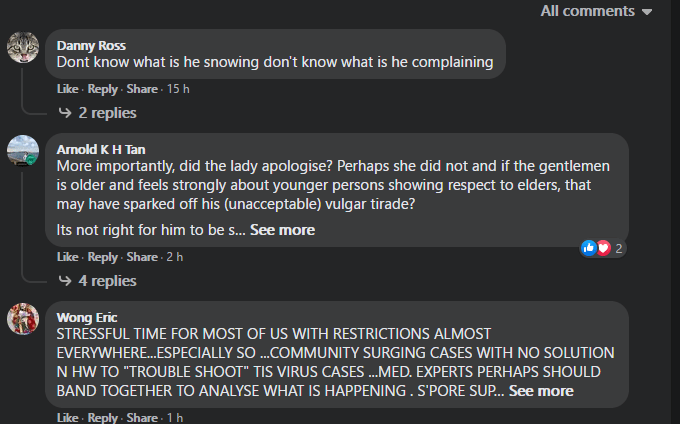
Task: Reply to Danny Ross's comment
Action: 103,89
